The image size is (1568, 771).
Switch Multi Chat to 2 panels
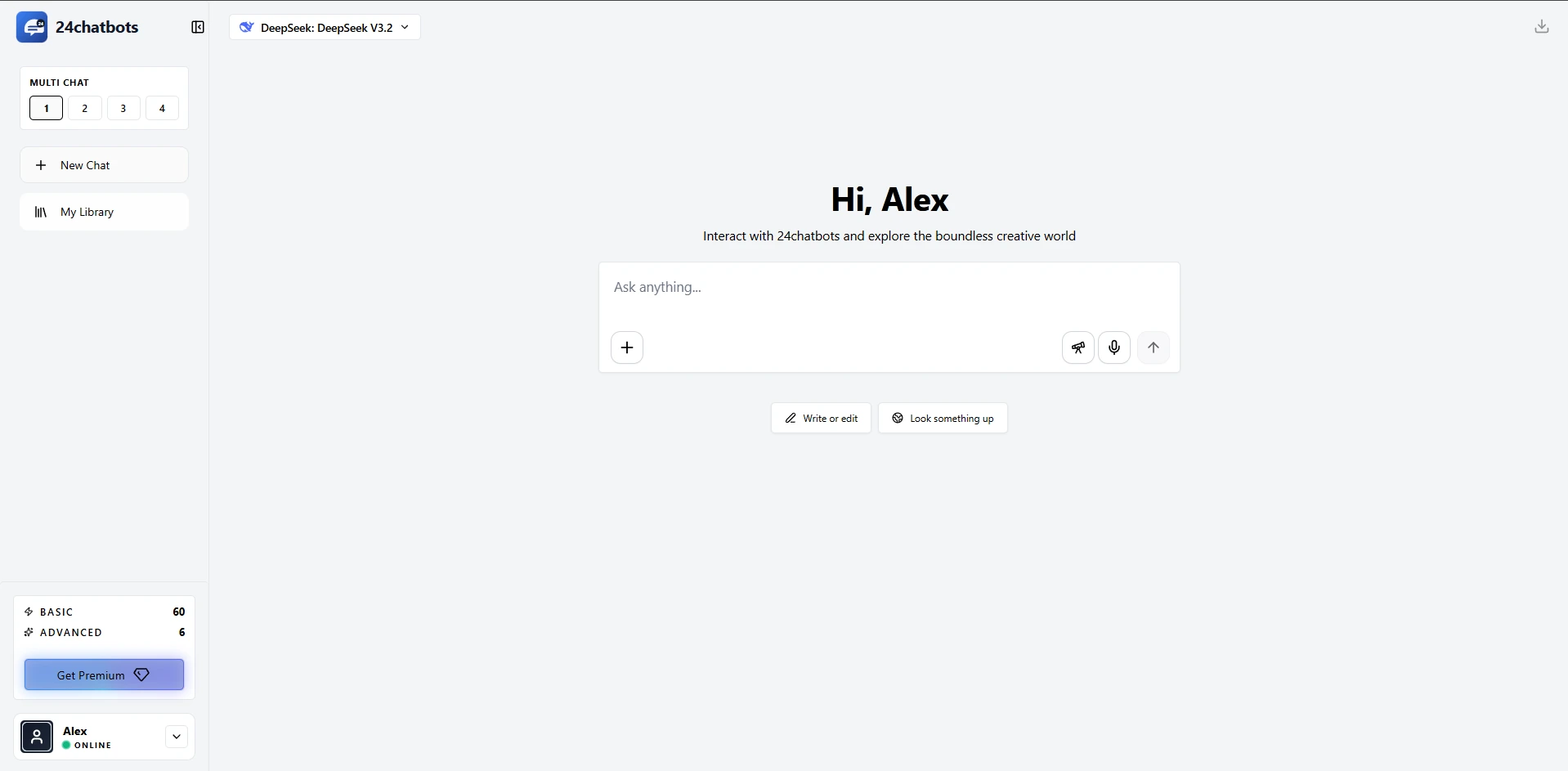[84, 107]
